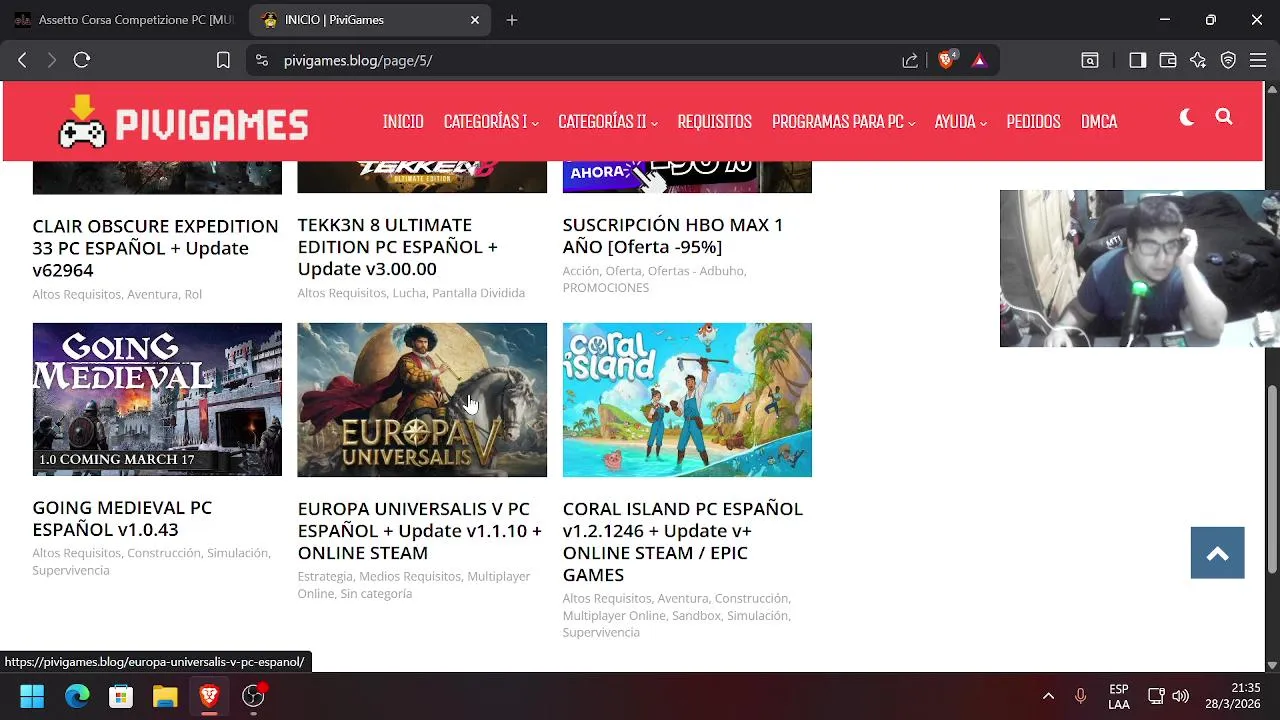The image size is (1280, 720).
Task: Expand AYUDA dropdown menu
Action: [x=960, y=121]
